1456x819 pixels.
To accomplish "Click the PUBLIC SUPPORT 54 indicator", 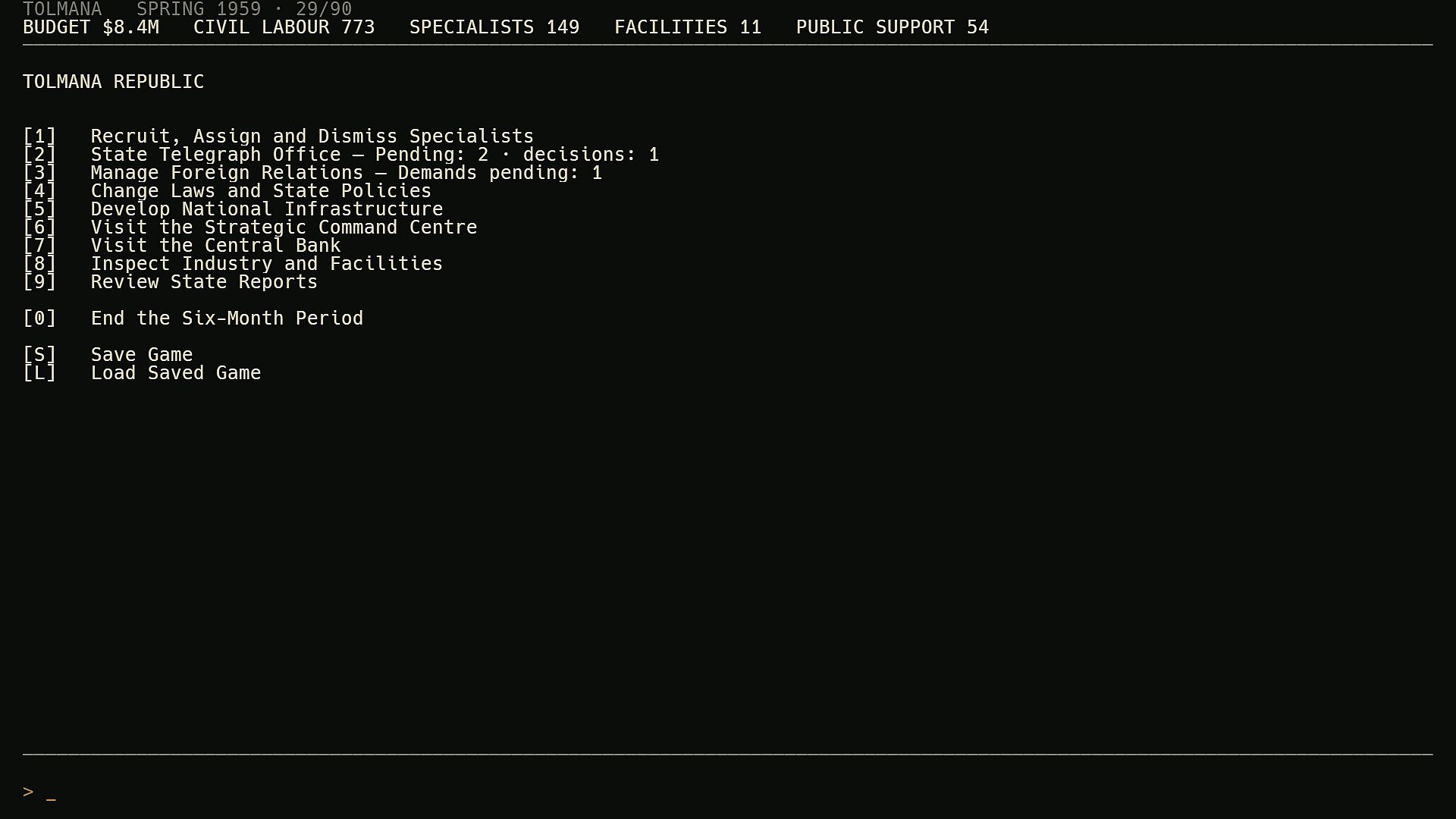I will [x=893, y=27].
